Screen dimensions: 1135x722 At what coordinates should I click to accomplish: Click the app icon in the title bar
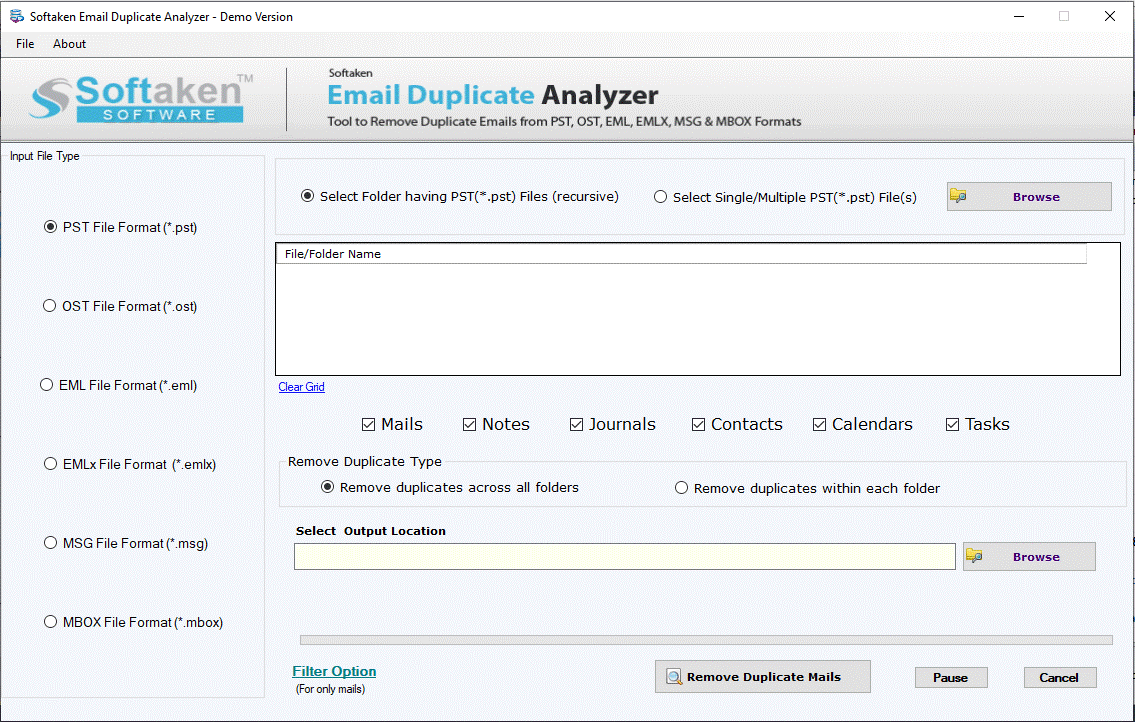(14, 15)
